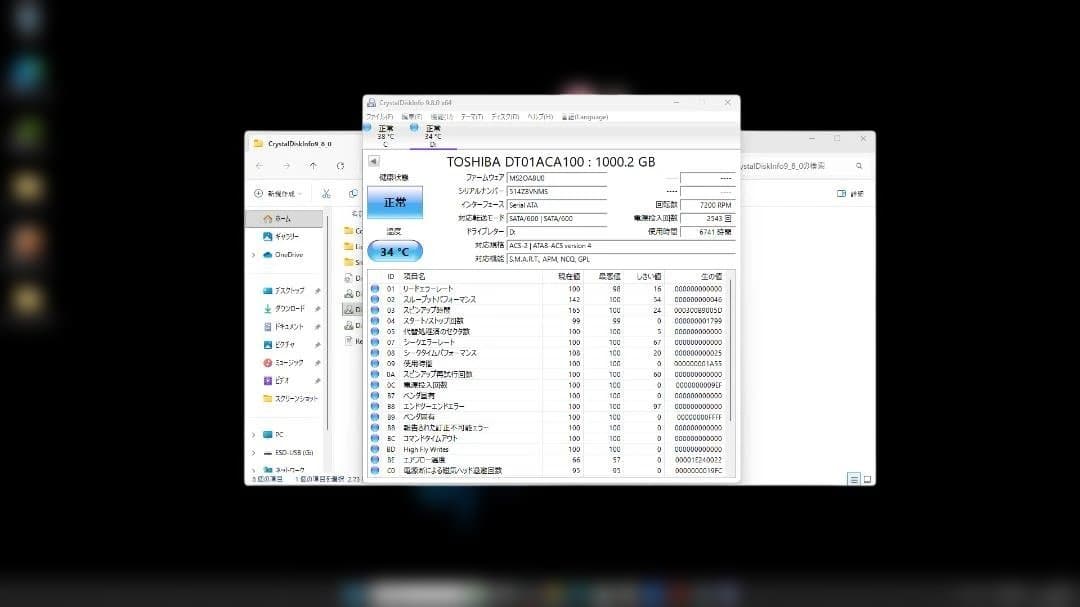This screenshot has height=607, width=1080.
Task: Open Documents folder in Explorer sidebar
Action: click(x=282, y=327)
